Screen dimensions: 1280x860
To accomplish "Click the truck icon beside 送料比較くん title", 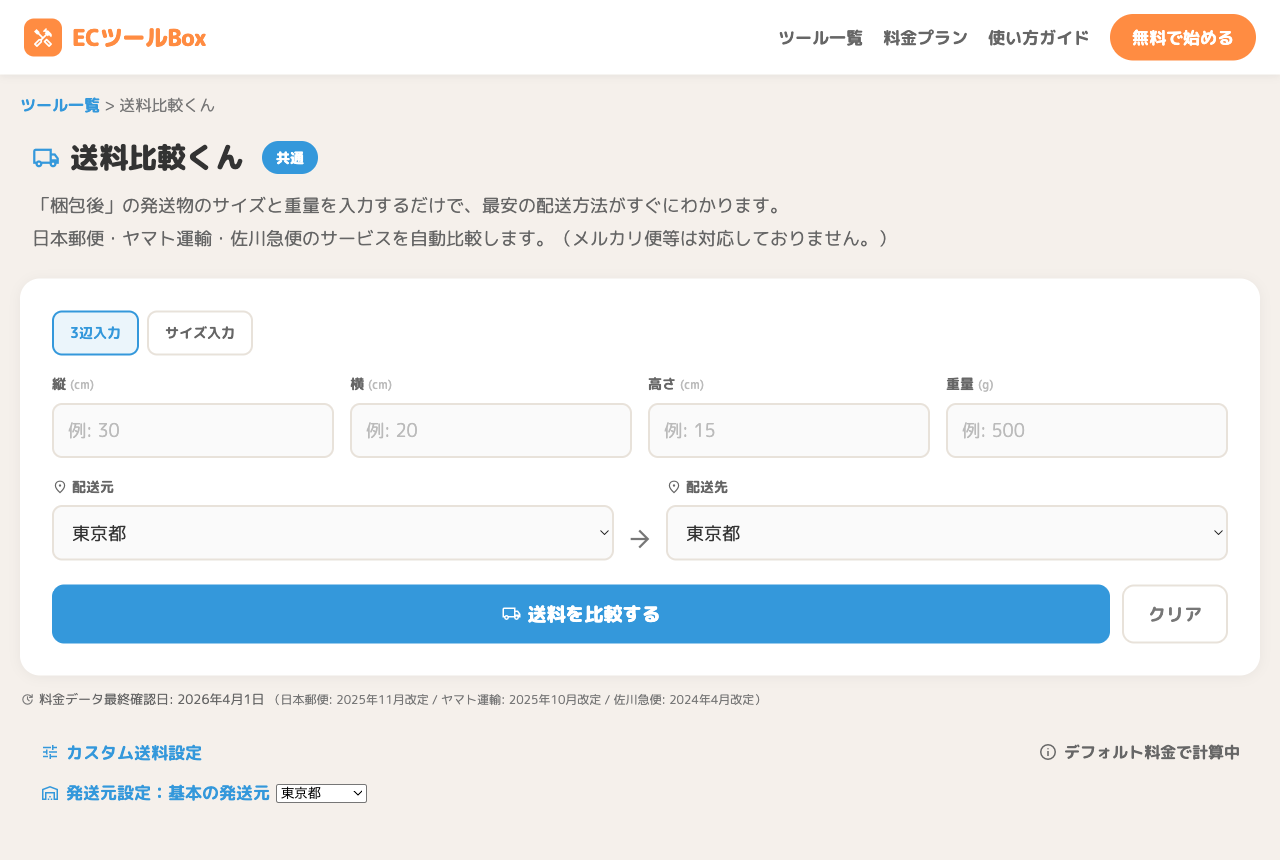I will [46, 158].
